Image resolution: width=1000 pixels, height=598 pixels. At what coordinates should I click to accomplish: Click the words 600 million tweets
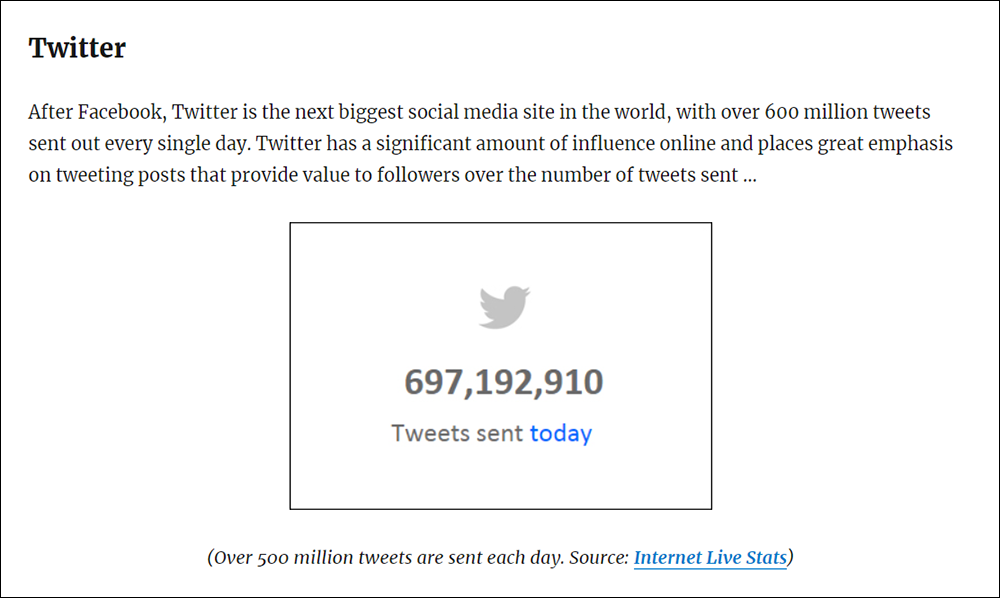click(848, 112)
